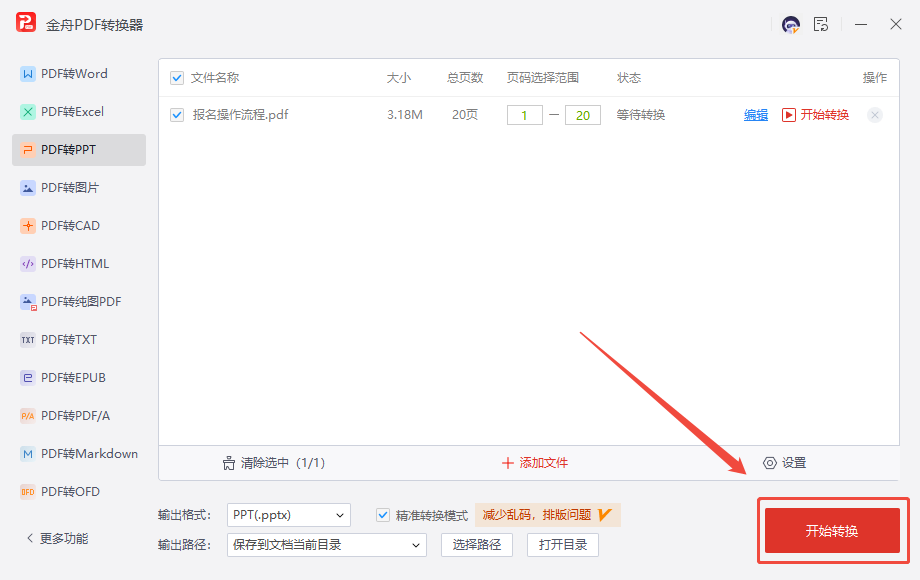Go back to 更多功能

(x=58, y=538)
